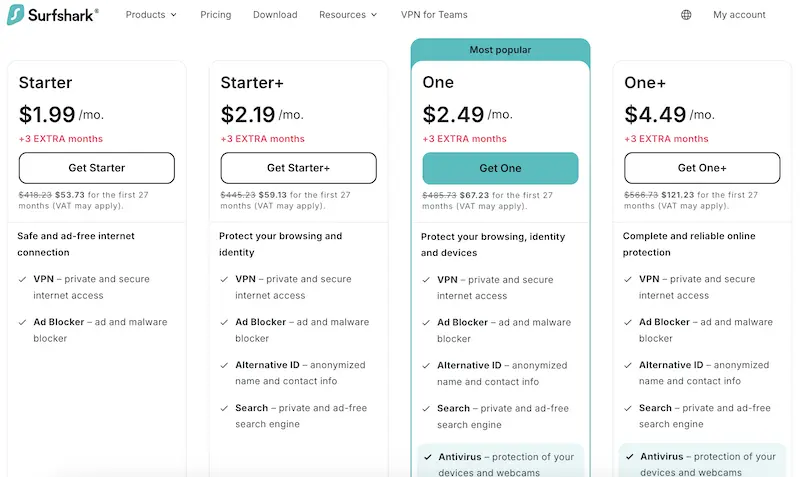Screen dimensions: 800x477
Task: Click the VPN checkmark in Starter plan
Action: click(23, 280)
